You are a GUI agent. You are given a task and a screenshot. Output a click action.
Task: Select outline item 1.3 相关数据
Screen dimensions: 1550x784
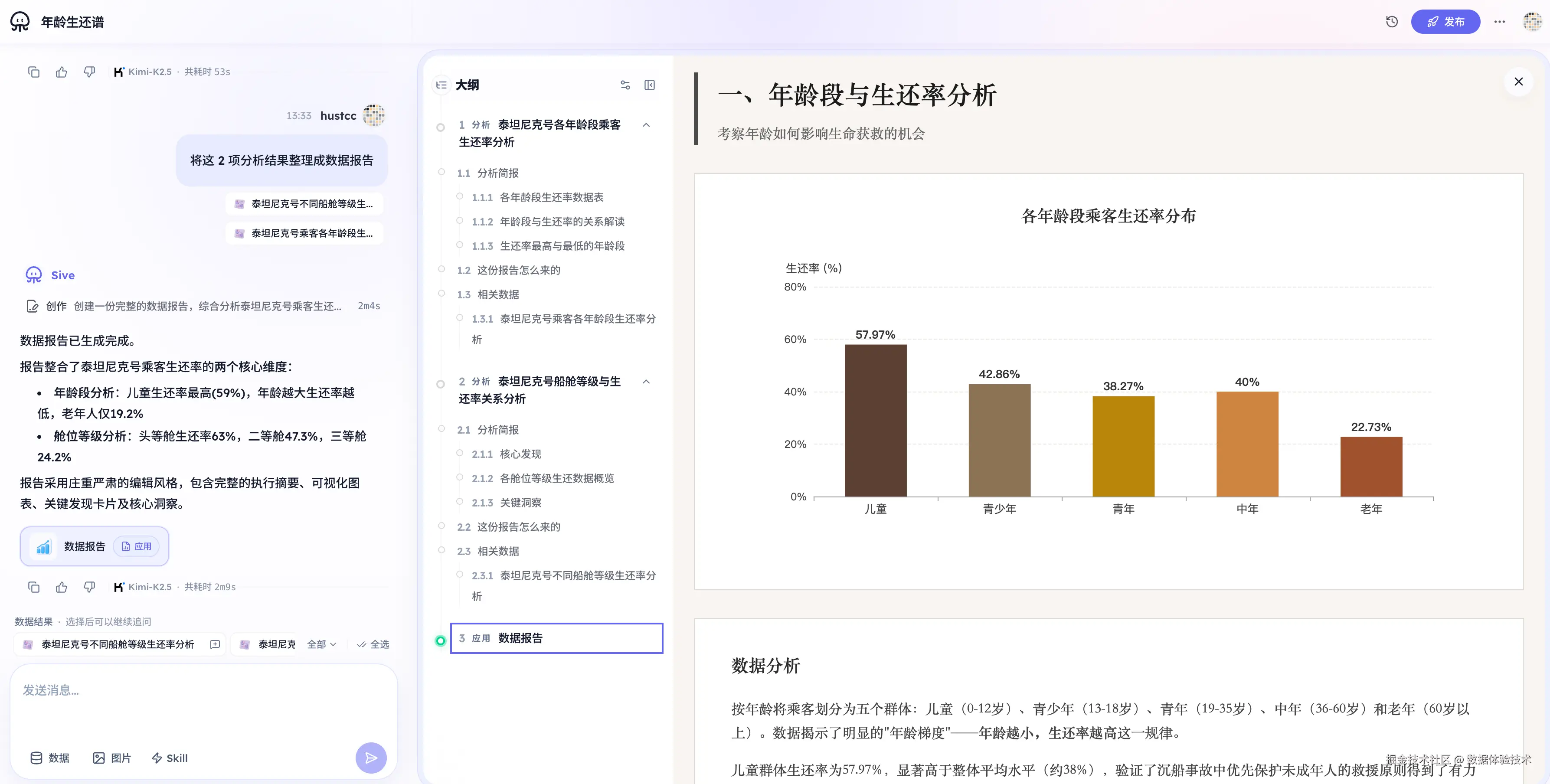coord(487,294)
